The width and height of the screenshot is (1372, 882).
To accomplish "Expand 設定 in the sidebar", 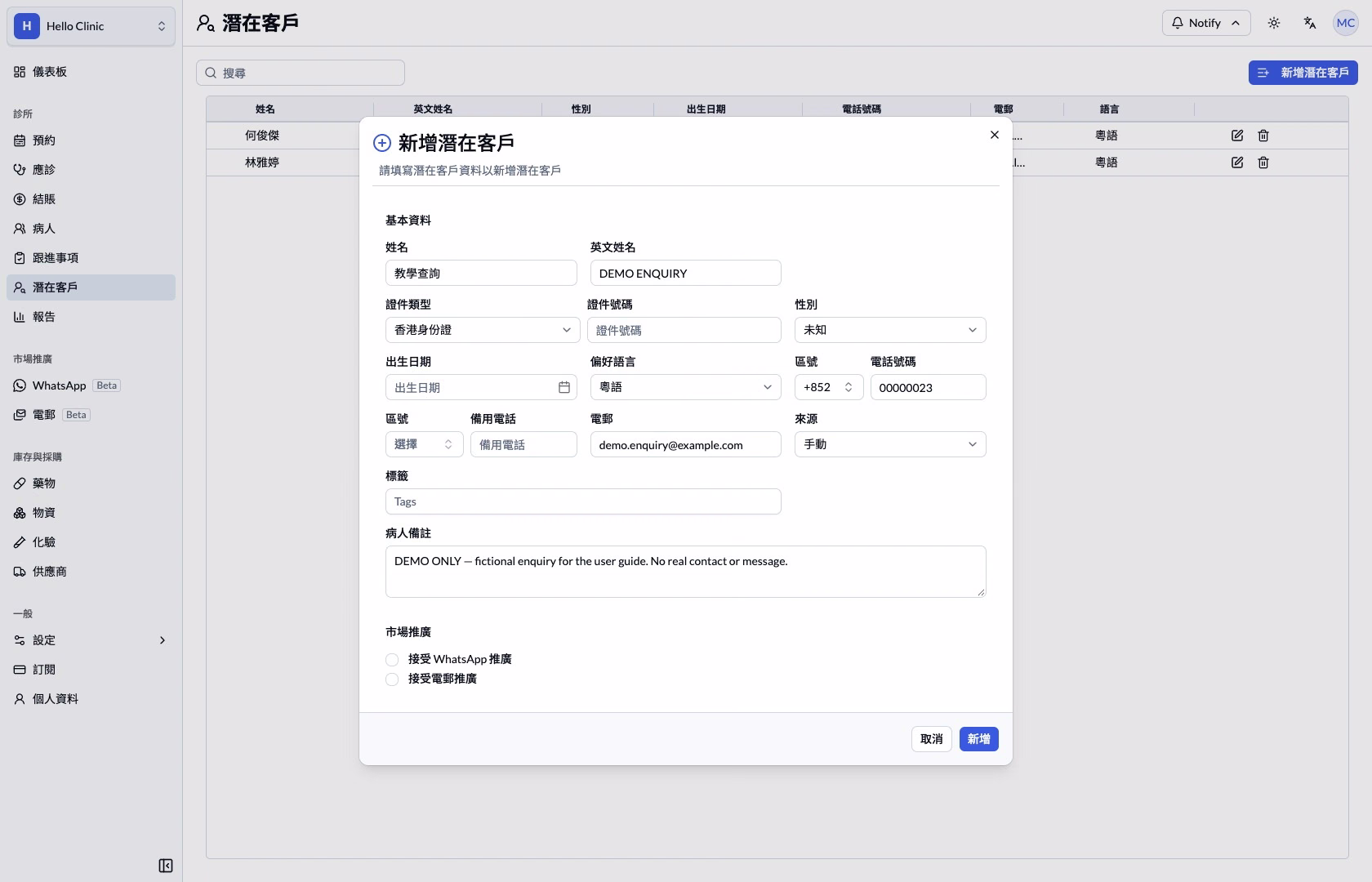I will point(91,640).
